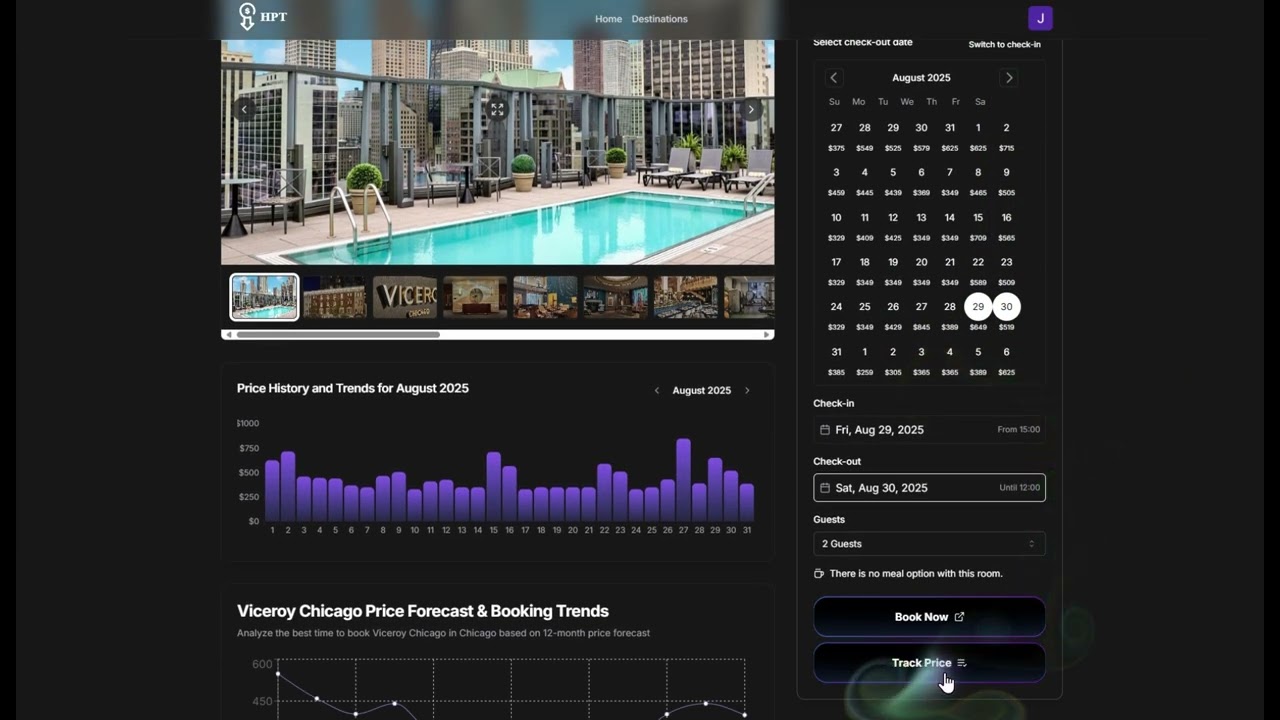Click the calendar icon in Check-in field
Viewport: 1280px width, 720px height.
pos(825,430)
